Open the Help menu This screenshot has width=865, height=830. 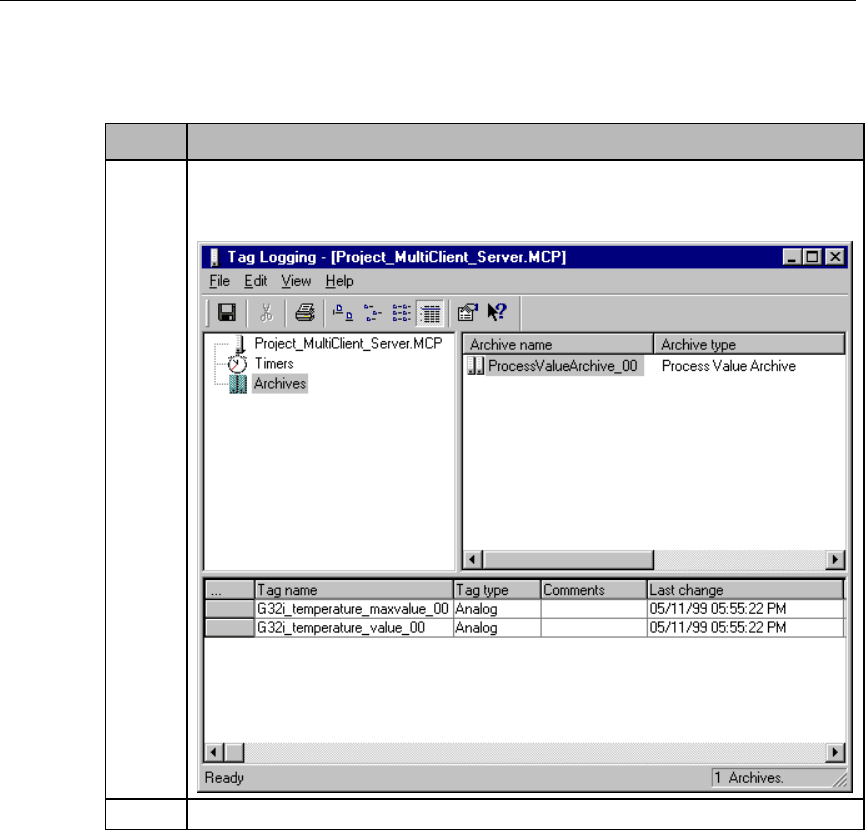point(339,281)
